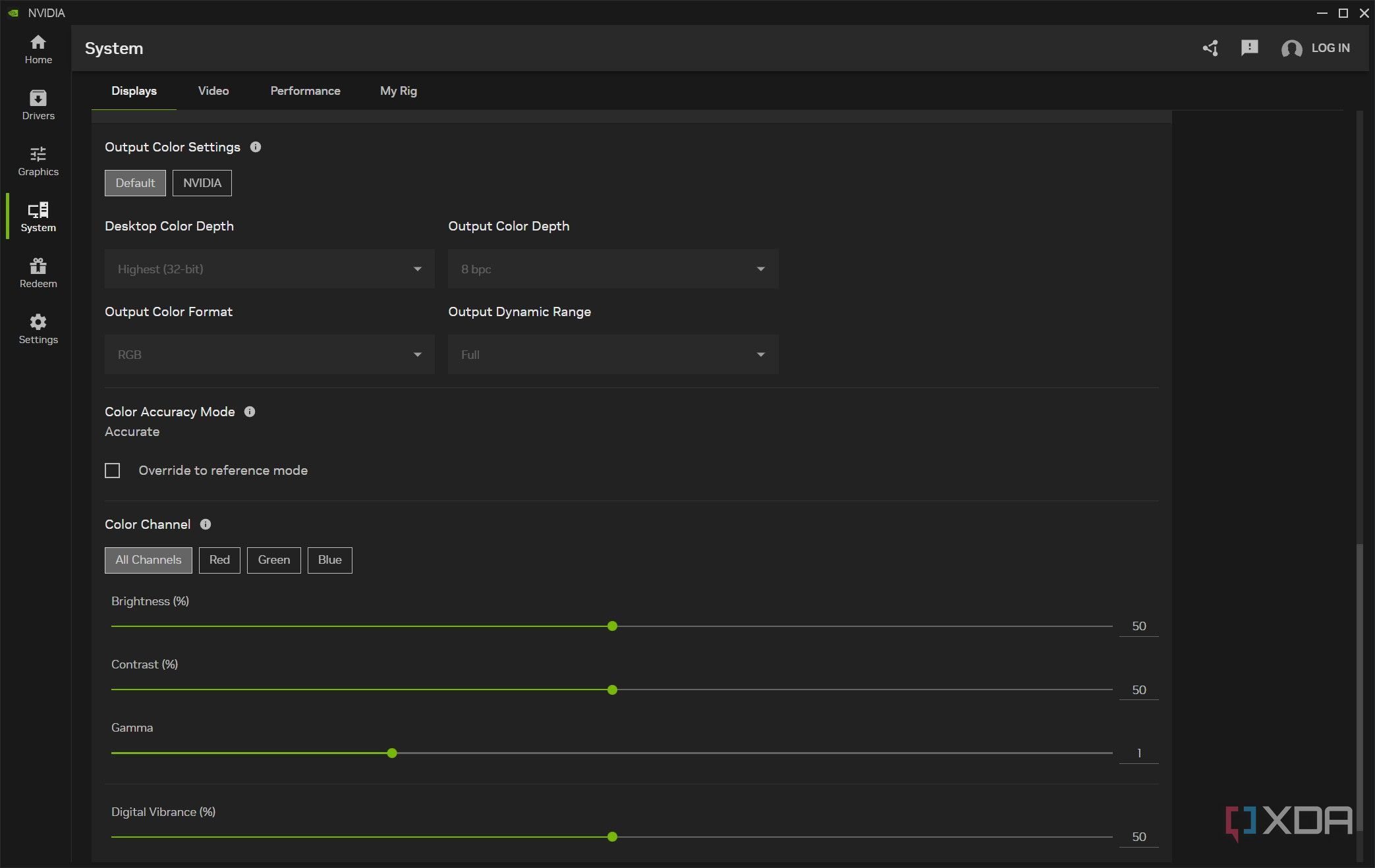Click the Digital Vibrance slider handle
The image size is (1375, 868).
(x=613, y=837)
